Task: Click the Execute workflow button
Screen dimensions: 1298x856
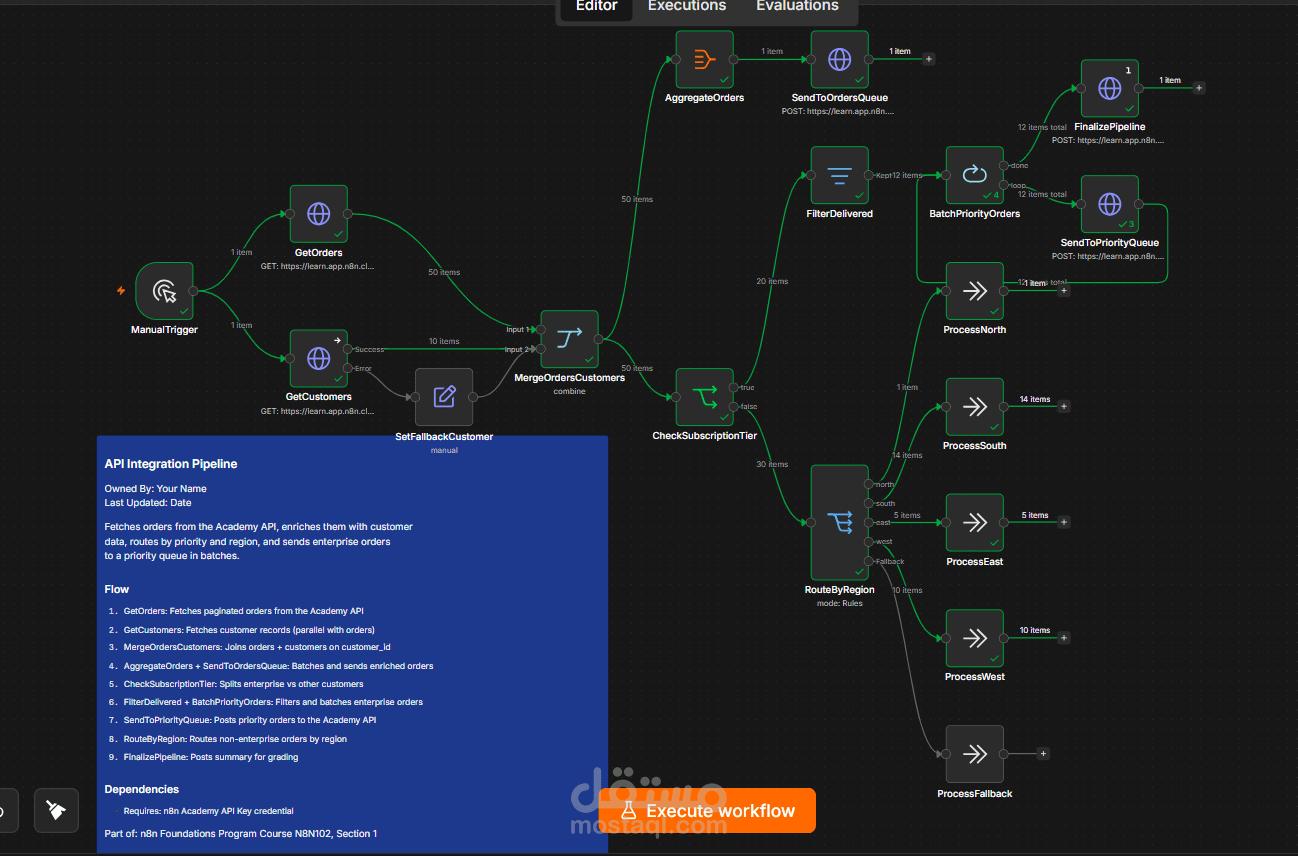Action: pyautogui.click(x=707, y=811)
